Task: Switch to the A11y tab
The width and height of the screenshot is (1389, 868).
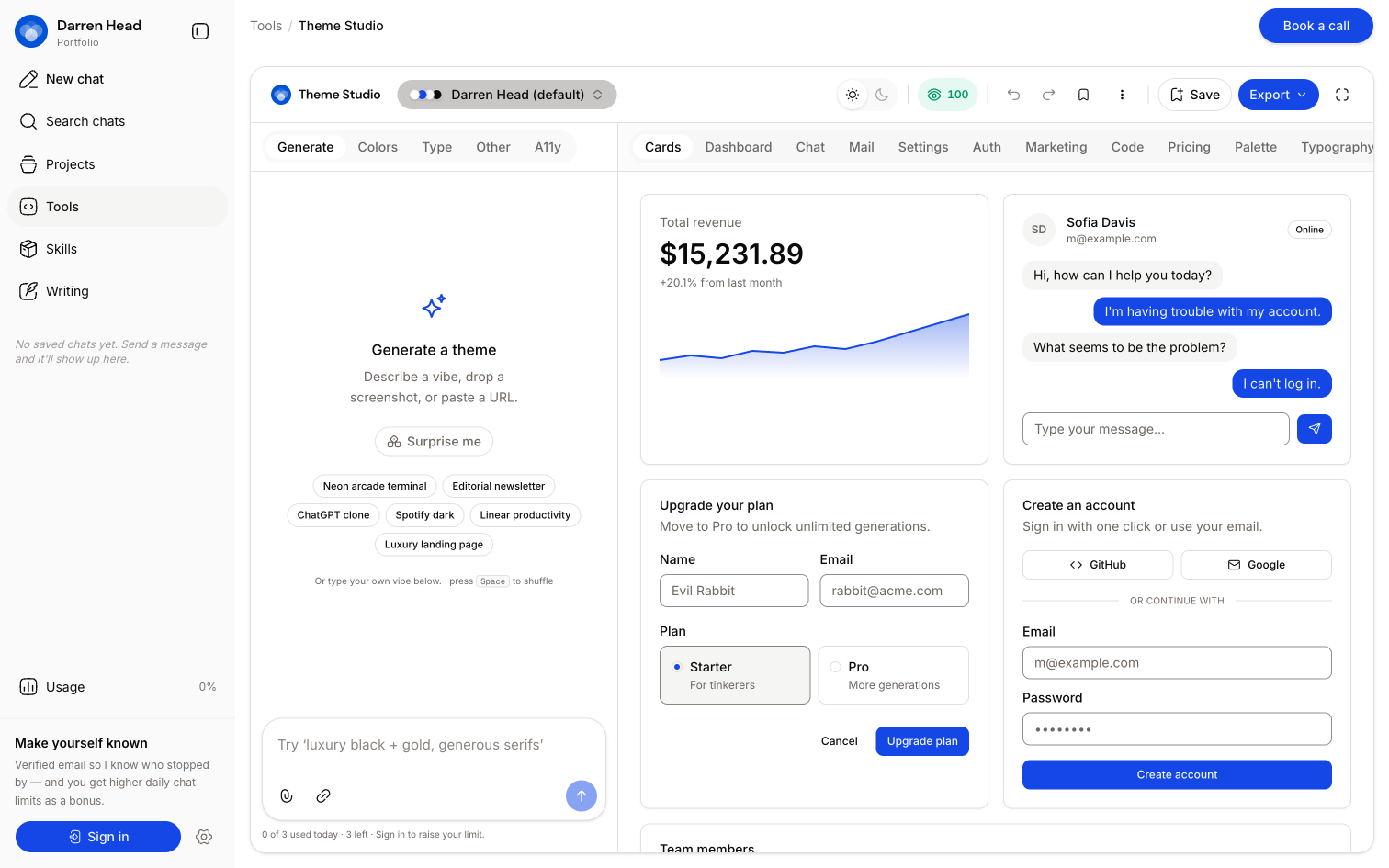Action: (548, 147)
